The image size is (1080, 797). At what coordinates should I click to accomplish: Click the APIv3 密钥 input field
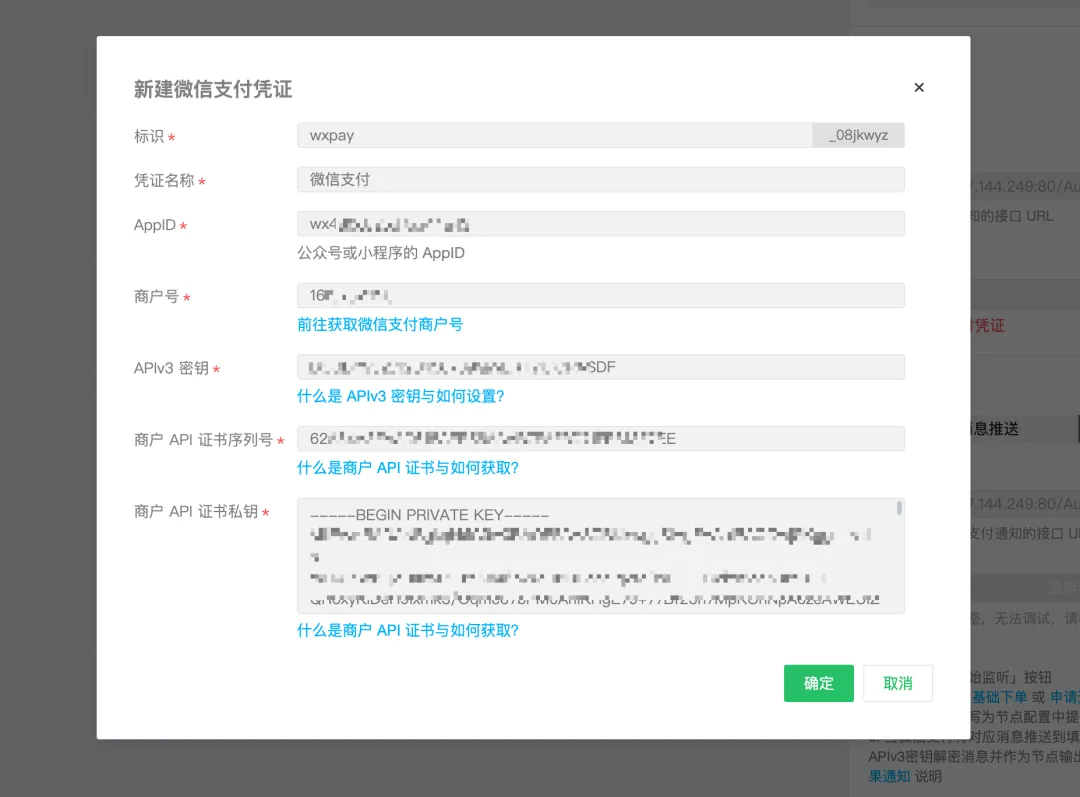pyautogui.click(x=601, y=367)
